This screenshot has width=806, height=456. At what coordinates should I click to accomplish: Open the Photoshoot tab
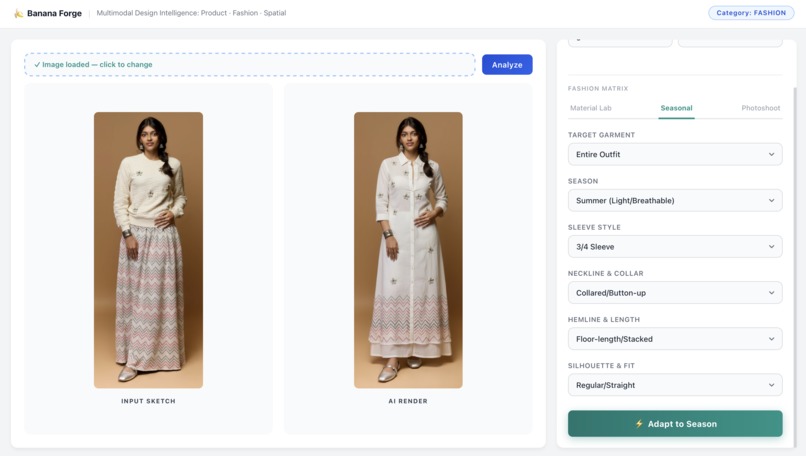(760, 108)
